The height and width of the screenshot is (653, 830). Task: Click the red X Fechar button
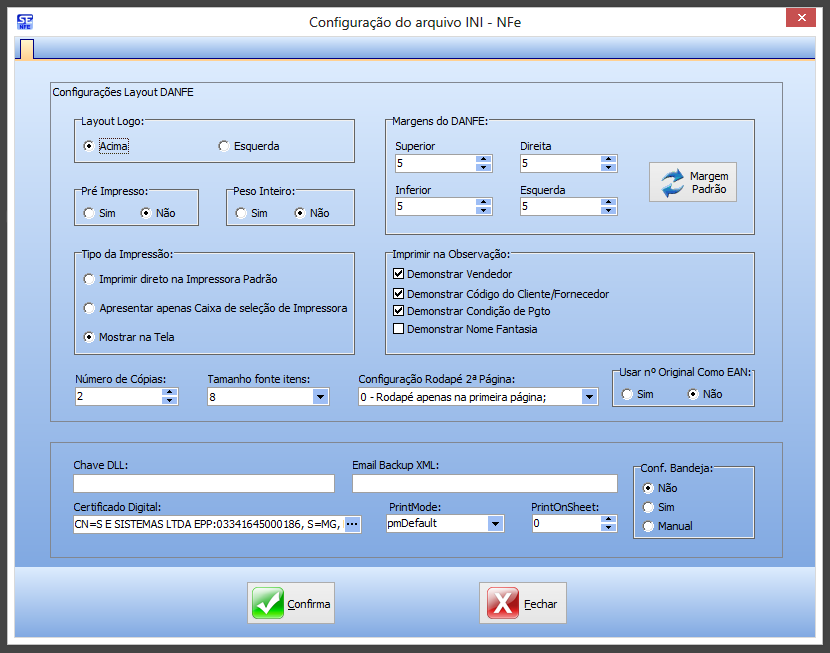[522, 603]
